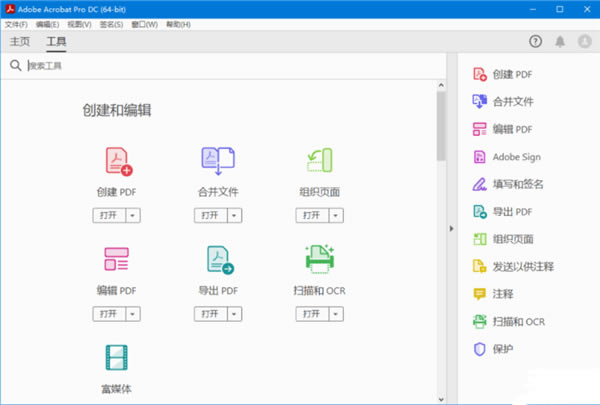This screenshot has width=600, height=405.
Task: Collapse the right pane with the arrow handle
Action: [451, 230]
